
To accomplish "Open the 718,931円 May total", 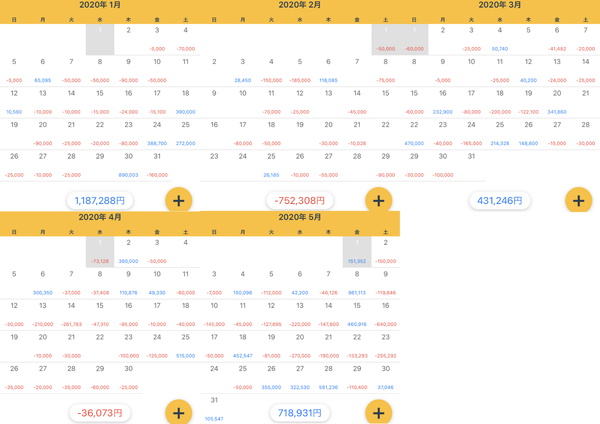I will 300,413.
